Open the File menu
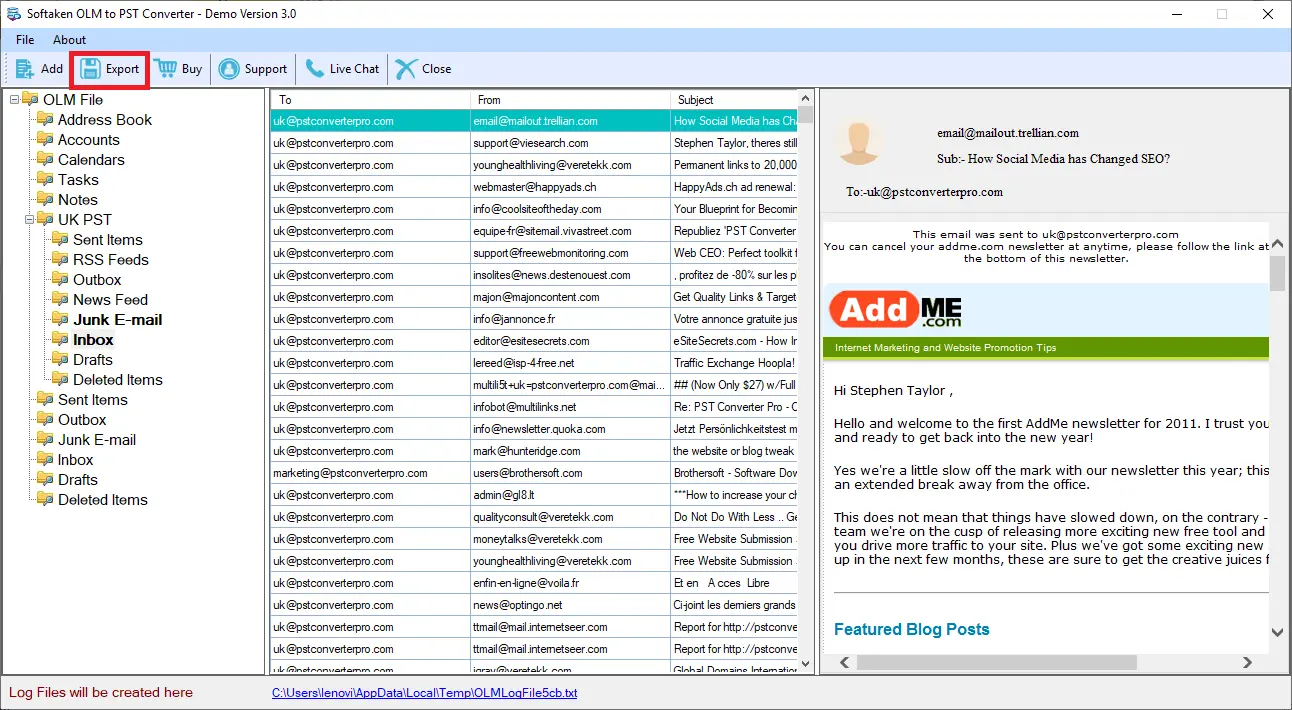Viewport: 1292px width, 710px height. (25, 40)
